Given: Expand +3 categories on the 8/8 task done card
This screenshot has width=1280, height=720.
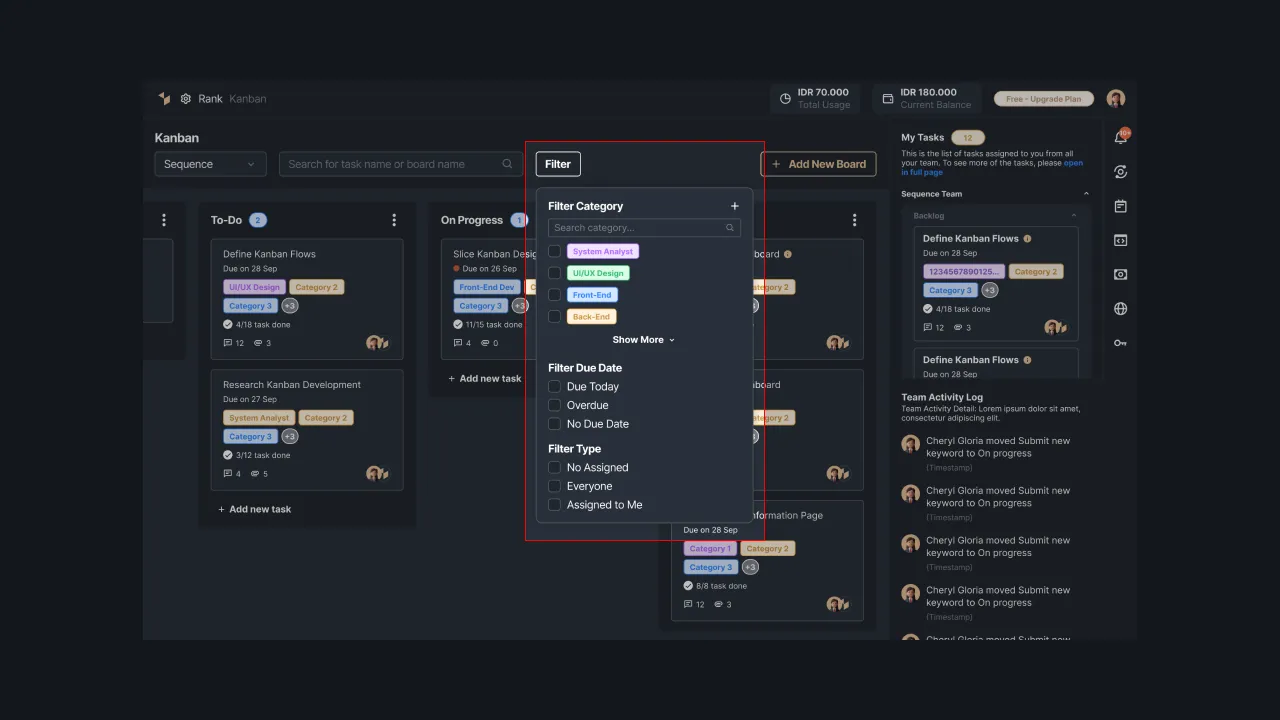Looking at the screenshot, I should point(750,567).
